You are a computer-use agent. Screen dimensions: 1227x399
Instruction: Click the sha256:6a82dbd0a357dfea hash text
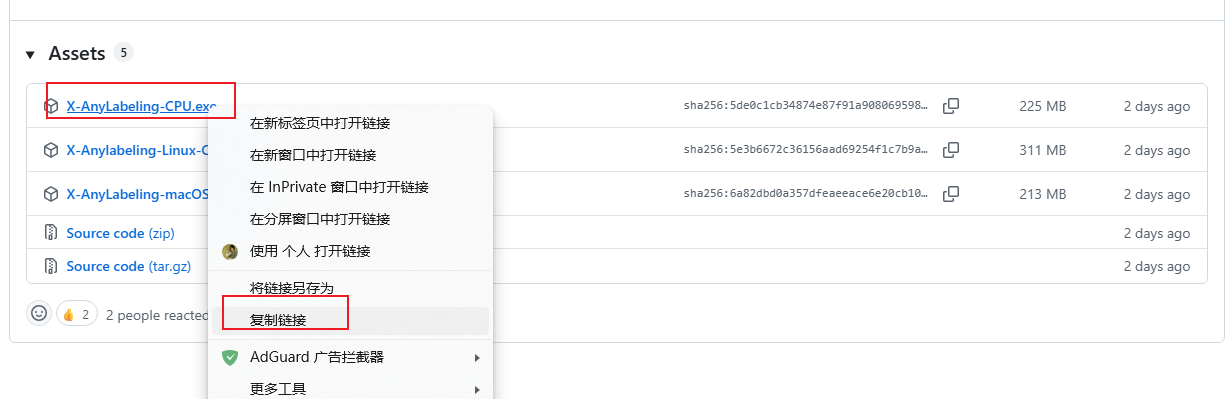pos(806,194)
